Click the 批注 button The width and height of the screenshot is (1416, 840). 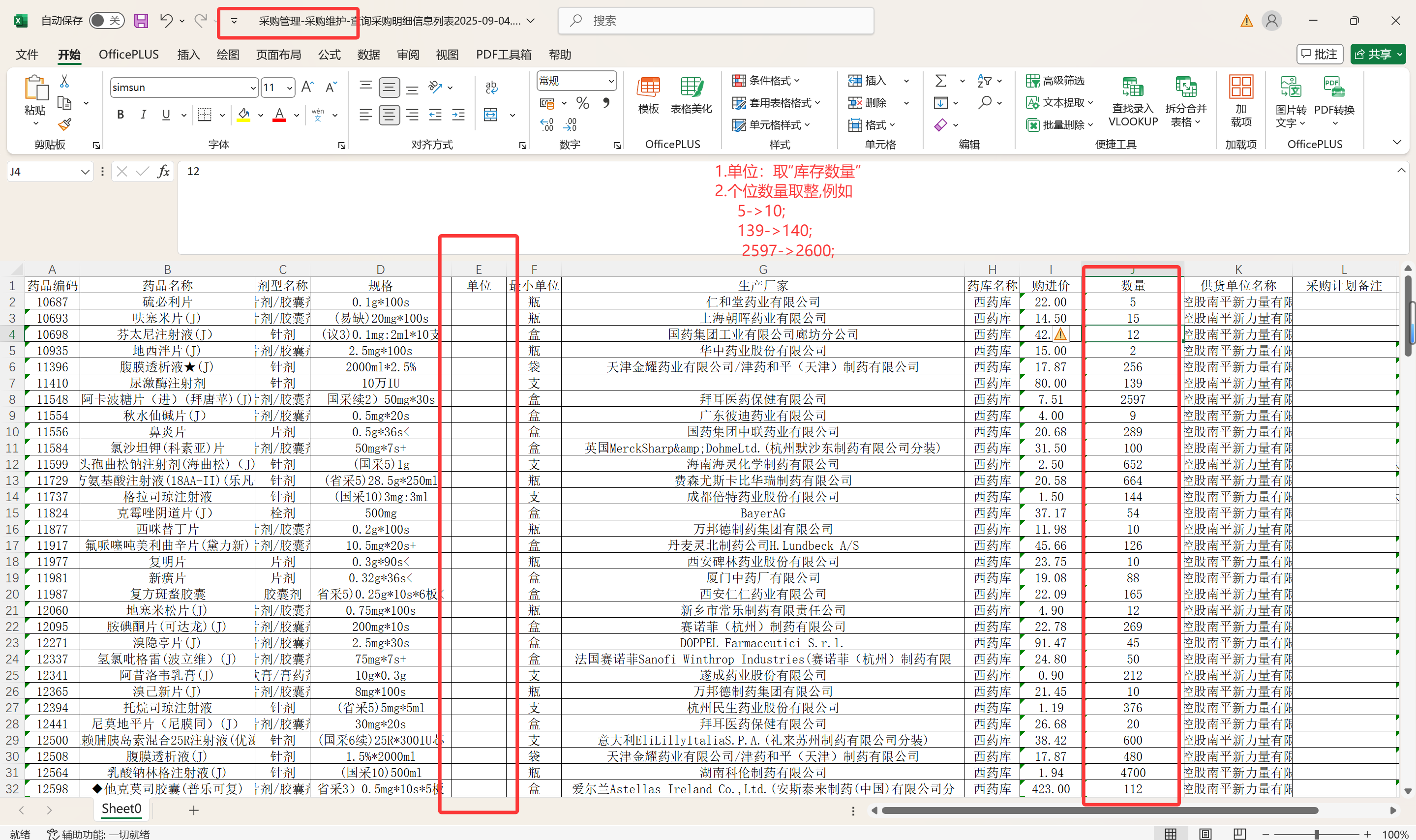tap(1319, 54)
